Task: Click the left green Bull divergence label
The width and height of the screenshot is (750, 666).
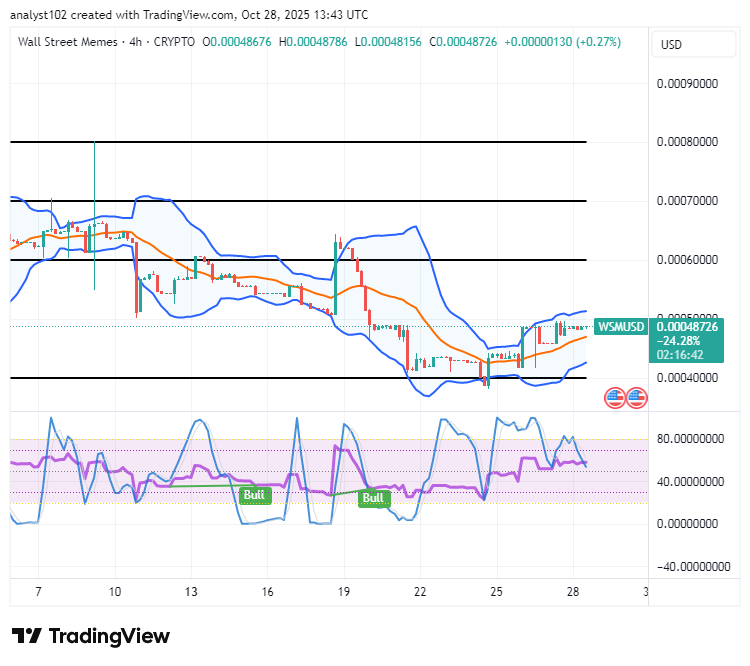Action: pyautogui.click(x=255, y=495)
